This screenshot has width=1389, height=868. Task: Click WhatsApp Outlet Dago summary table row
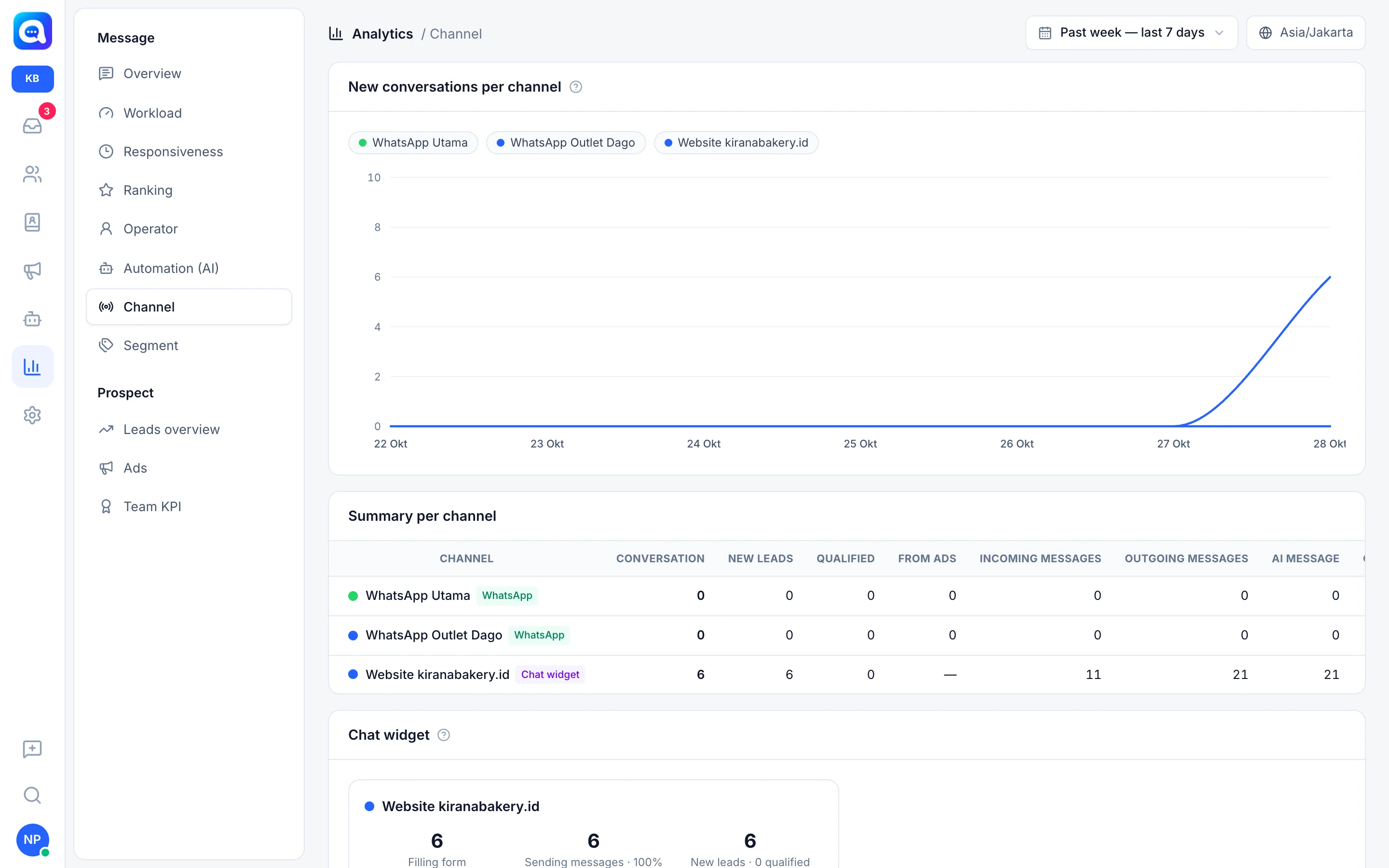click(x=846, y=635)
